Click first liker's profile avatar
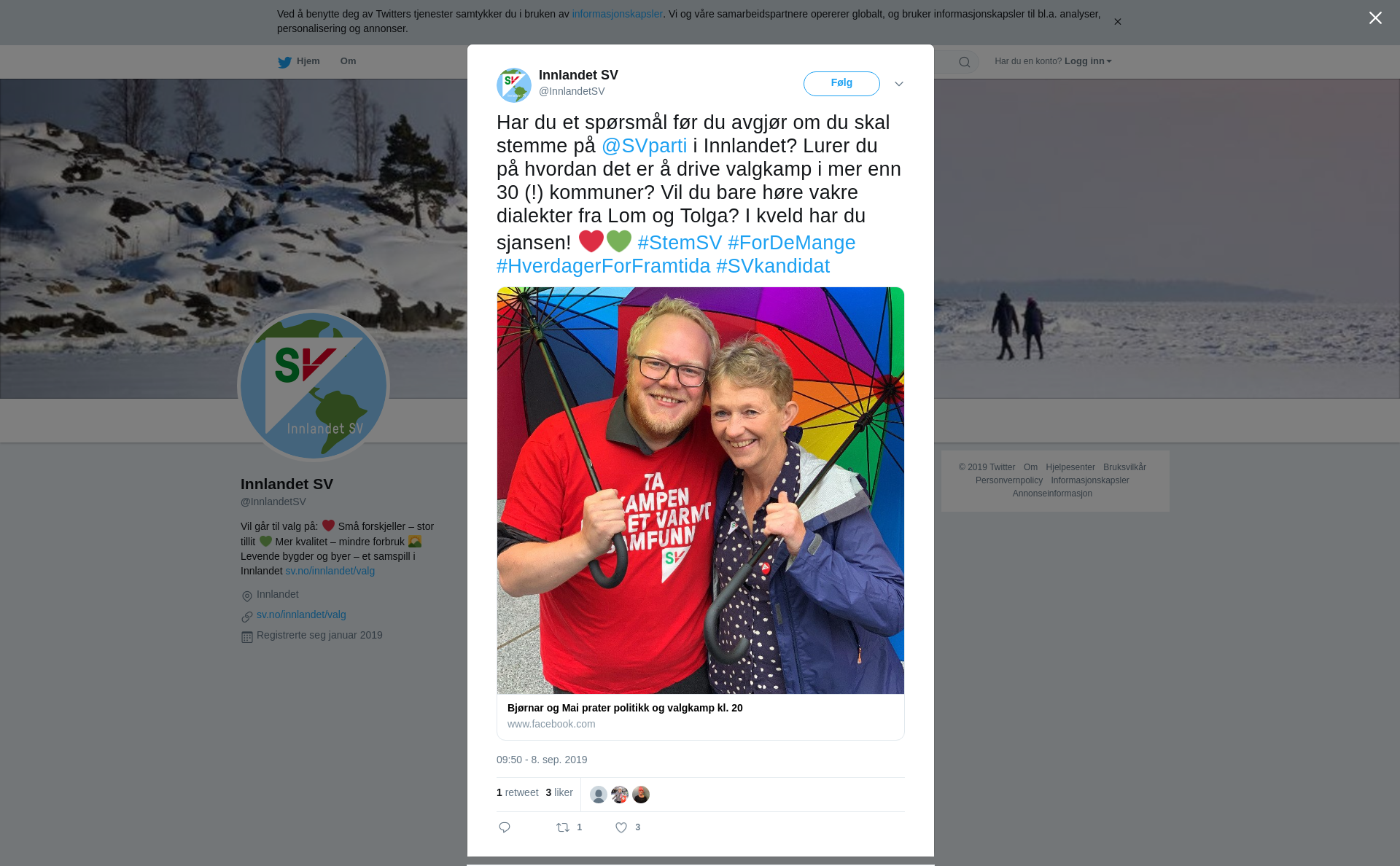 click(x=599, y=795)
